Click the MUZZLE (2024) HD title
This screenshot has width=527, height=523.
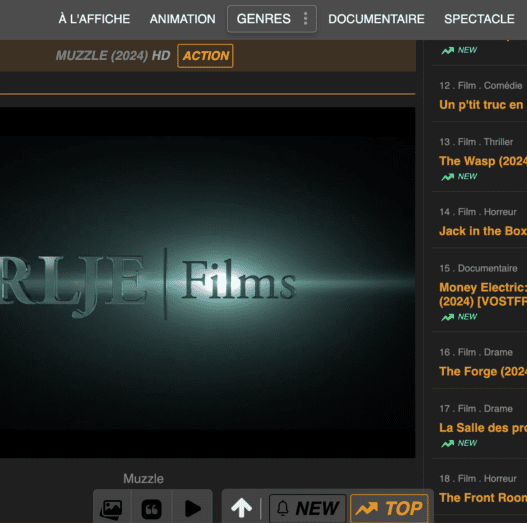point(113,56)
